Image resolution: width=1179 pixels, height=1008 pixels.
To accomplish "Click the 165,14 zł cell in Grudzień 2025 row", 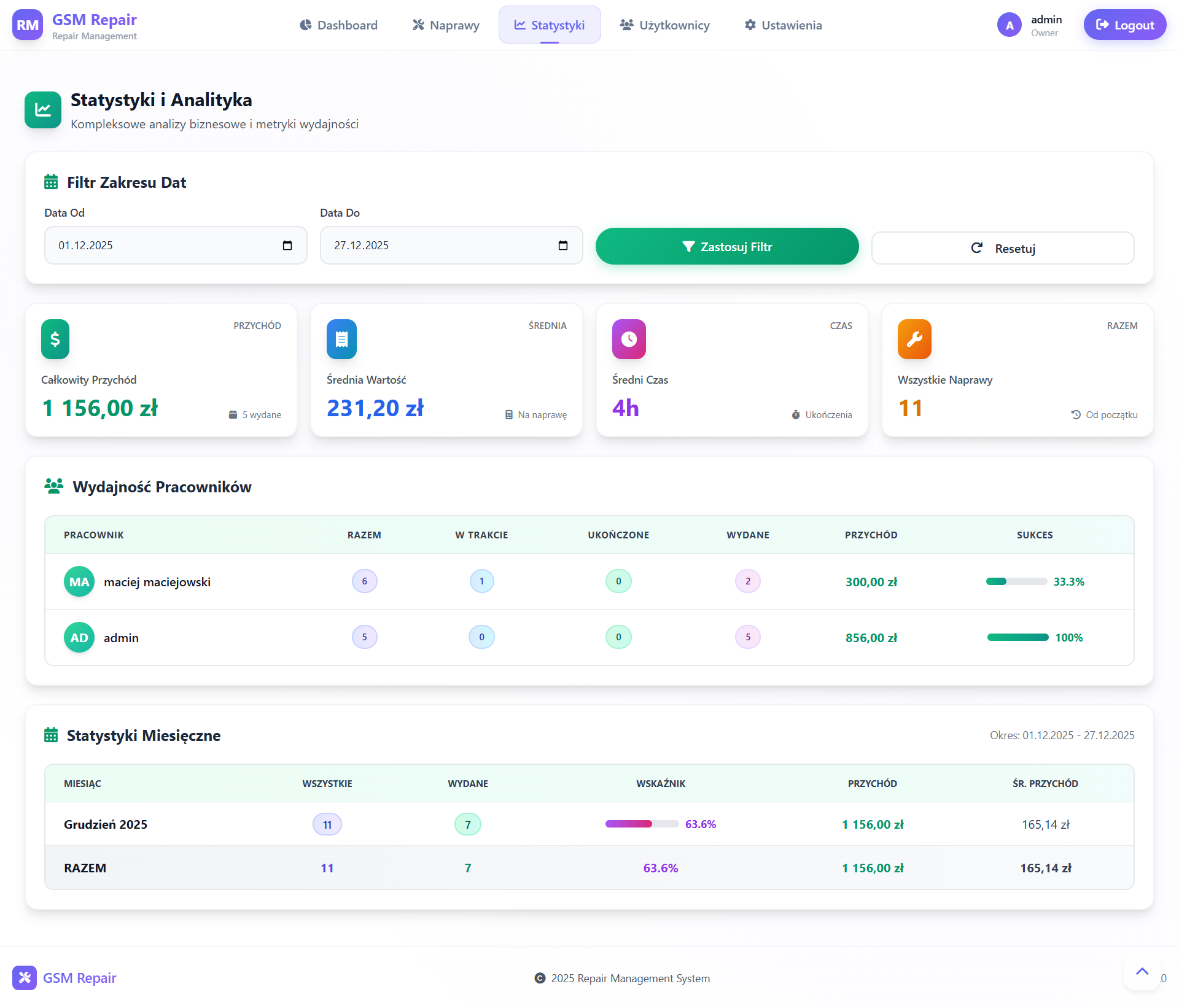I will pos(1046,824).
